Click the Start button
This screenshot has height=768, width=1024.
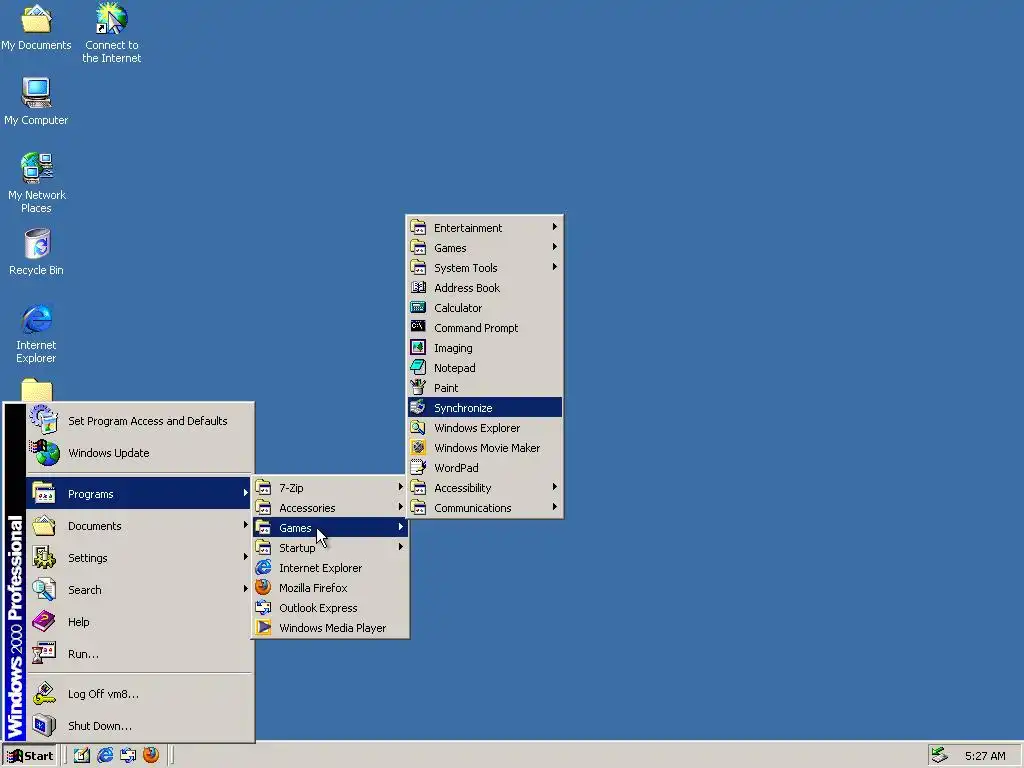coord(30,756)
